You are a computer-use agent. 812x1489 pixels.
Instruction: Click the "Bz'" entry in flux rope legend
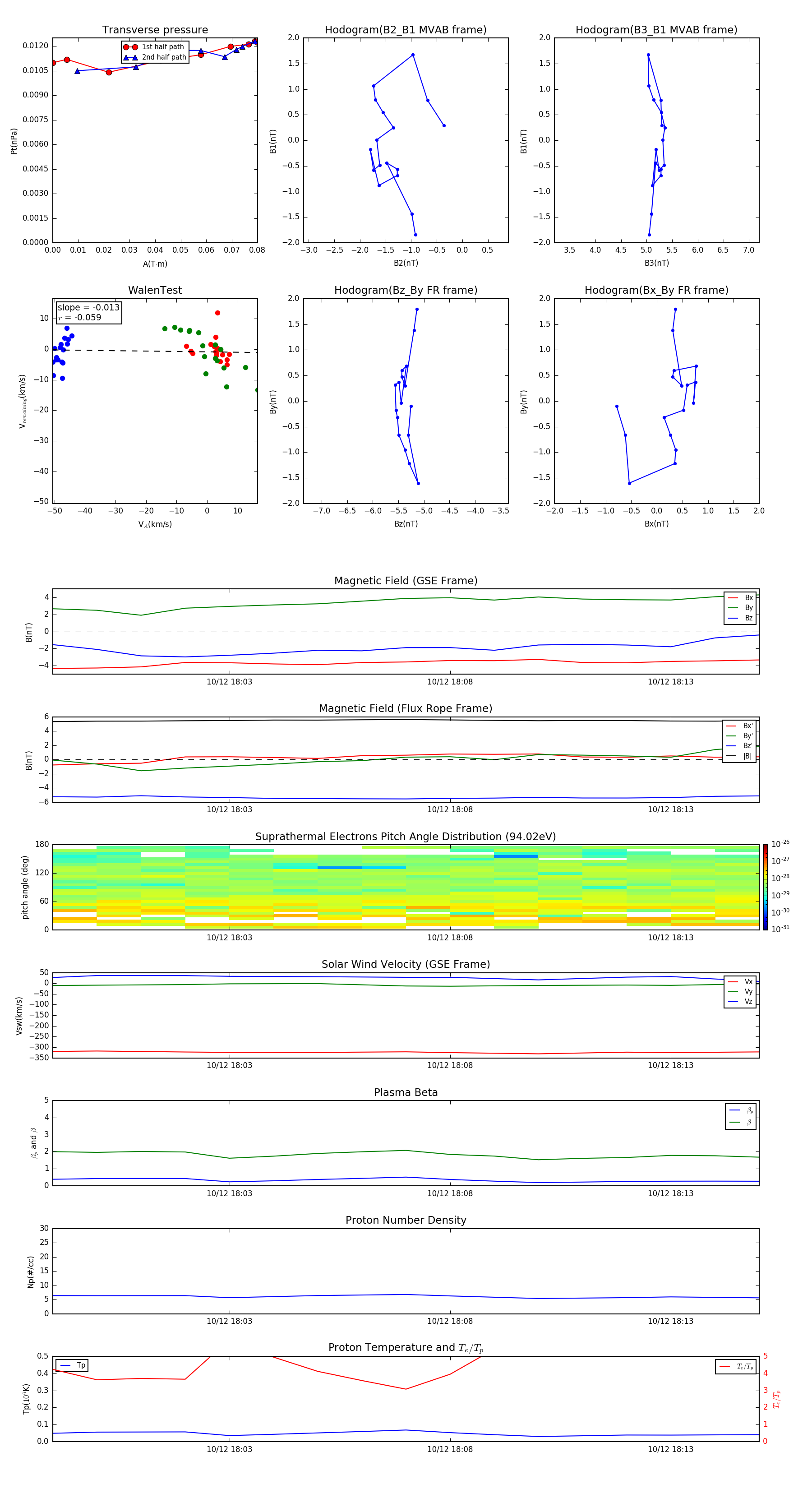[739, 746]
